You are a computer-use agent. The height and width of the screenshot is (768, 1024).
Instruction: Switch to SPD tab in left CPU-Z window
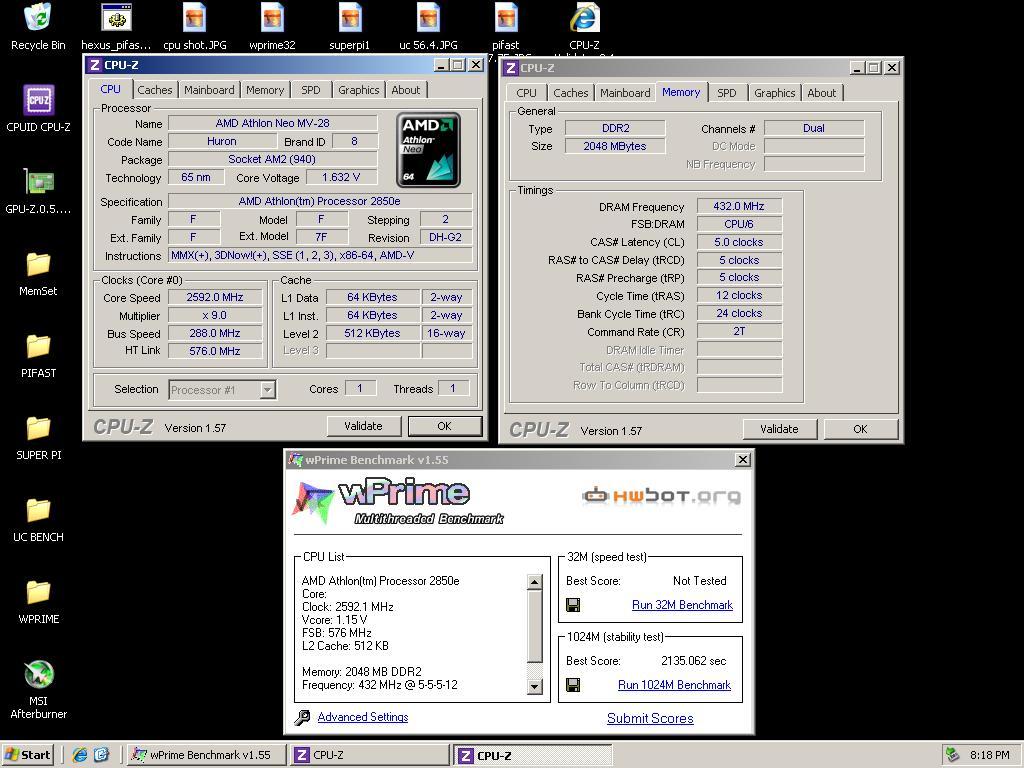311,90
